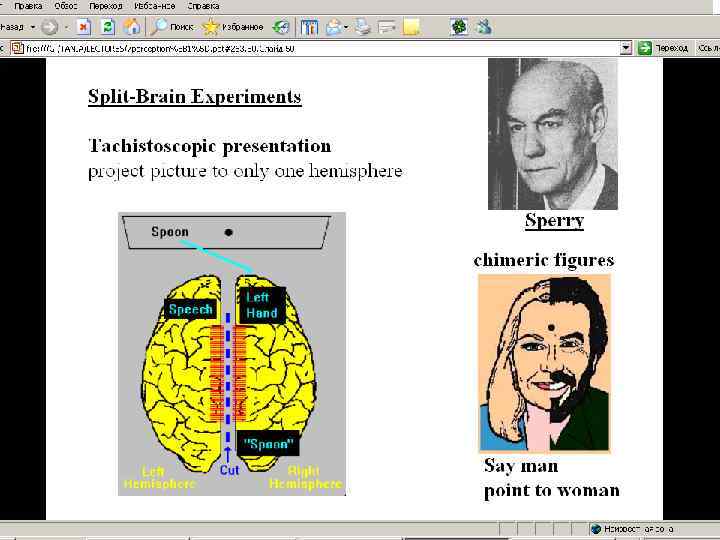Open the Поиск search panel
This screenshot has width=720, height=540.
point(173,27)
